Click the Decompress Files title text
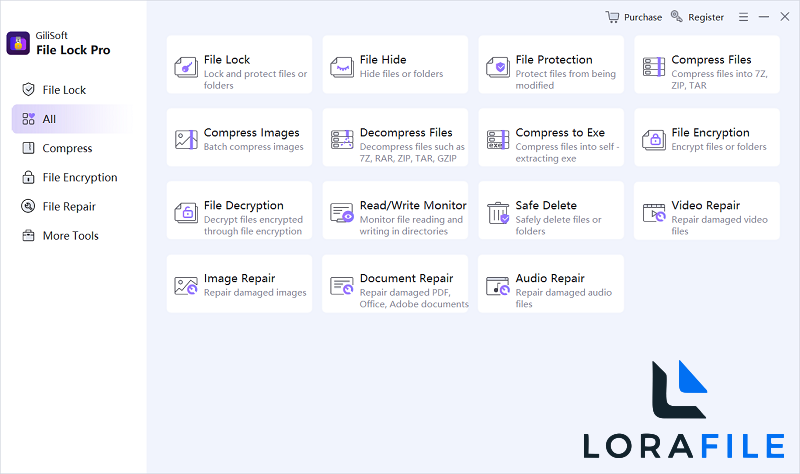This screenshot has height=474, width=800. pyautogui.click(x=406, y=133)
